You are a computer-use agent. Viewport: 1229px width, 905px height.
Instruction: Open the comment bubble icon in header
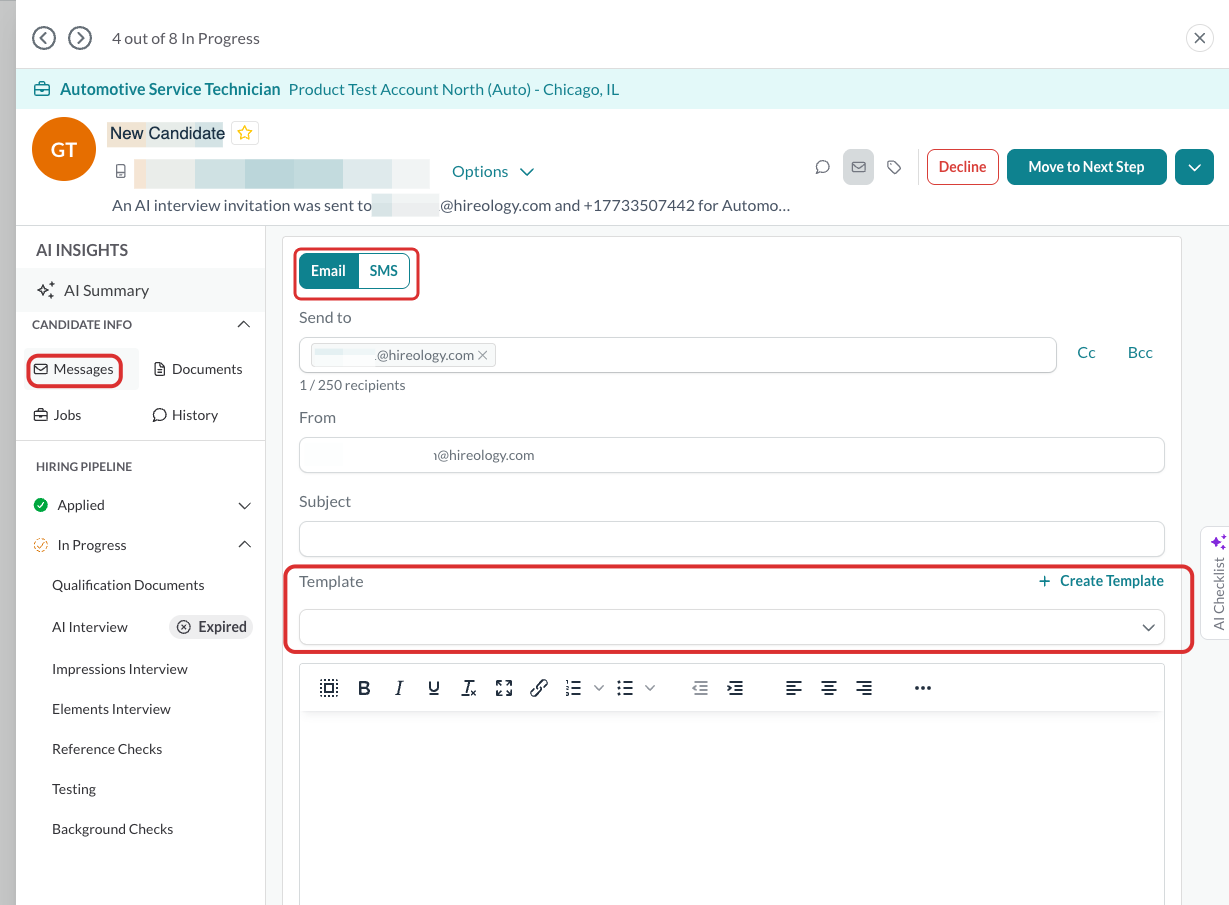click(823, 167)
